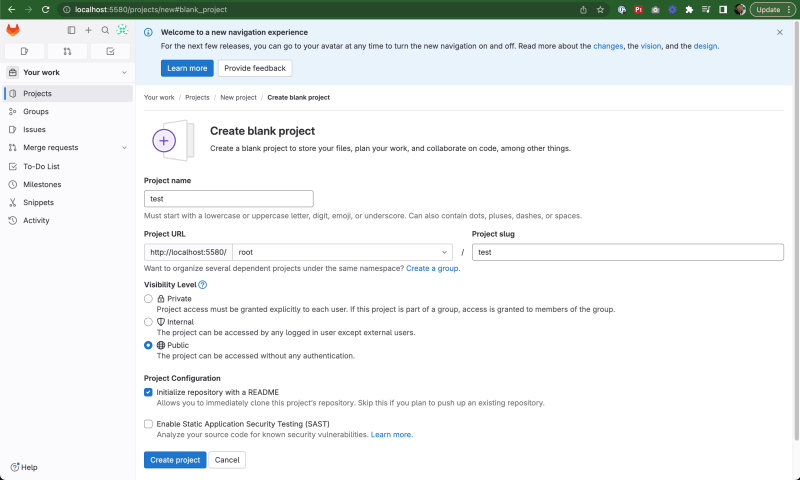Image resolution: width=800 pixels, height=480 pixels.
Task: Open the root namespace dropdown
Action: coord(342,252)
